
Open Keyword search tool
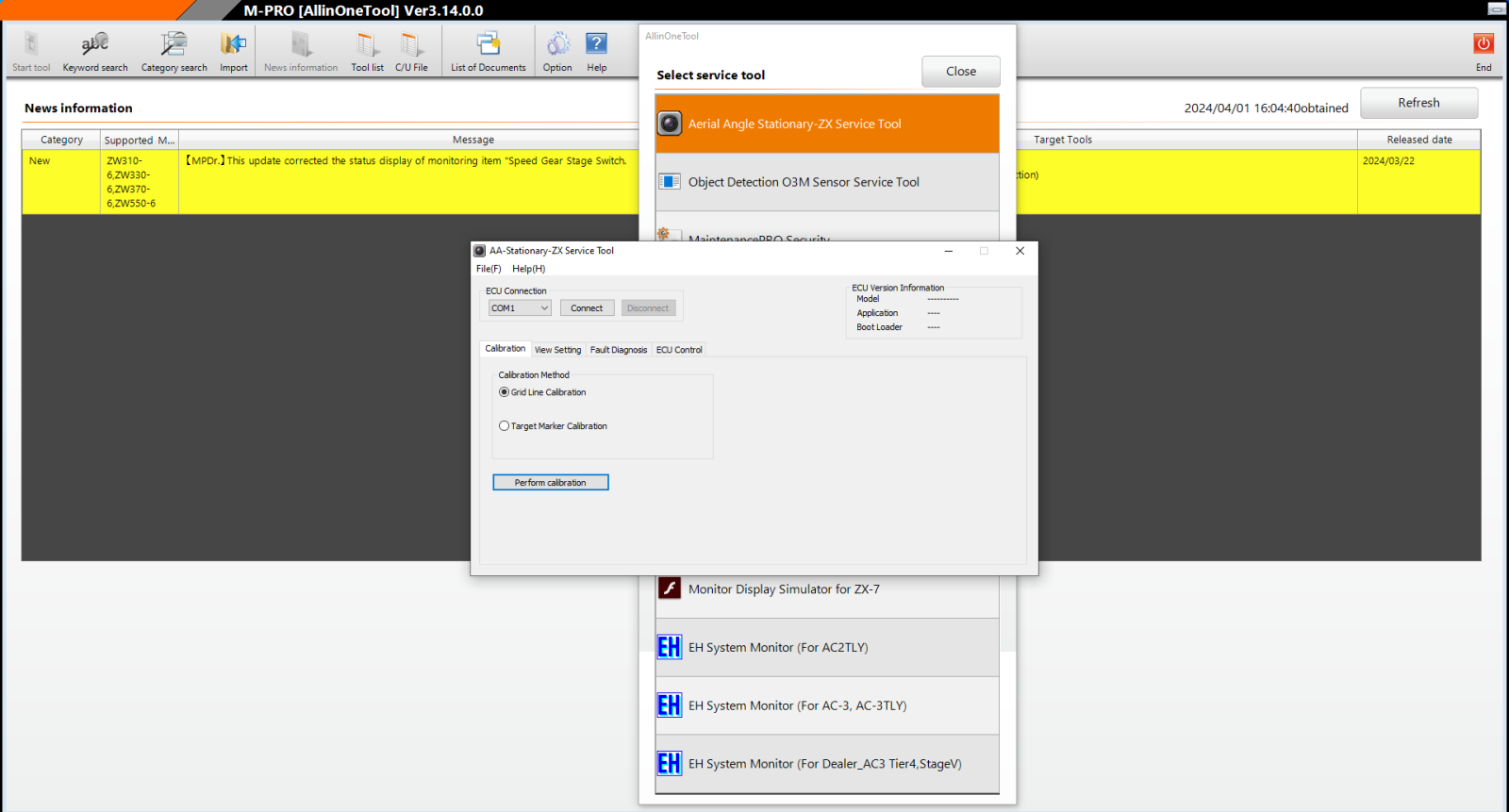pyautogui.click(x=95, y=51)
